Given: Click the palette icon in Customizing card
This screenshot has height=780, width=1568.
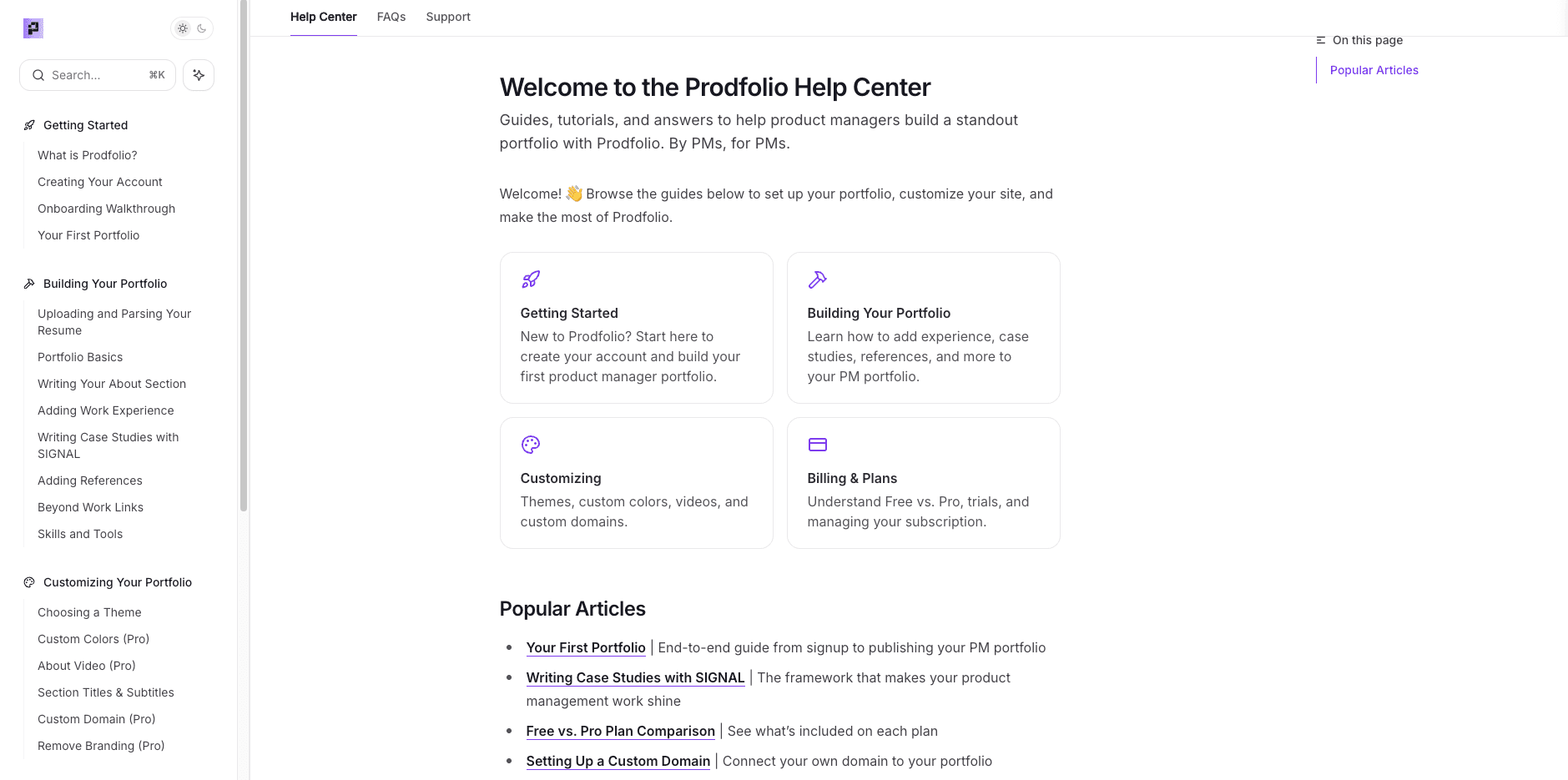Looking at the screenshot, I should (x=531, y=445).
